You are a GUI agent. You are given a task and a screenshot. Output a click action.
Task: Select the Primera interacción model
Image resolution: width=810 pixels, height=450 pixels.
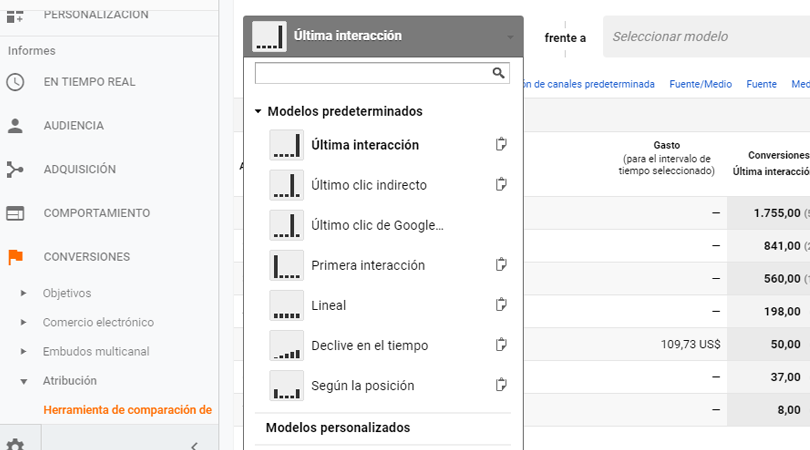click(x=368, y=266)
